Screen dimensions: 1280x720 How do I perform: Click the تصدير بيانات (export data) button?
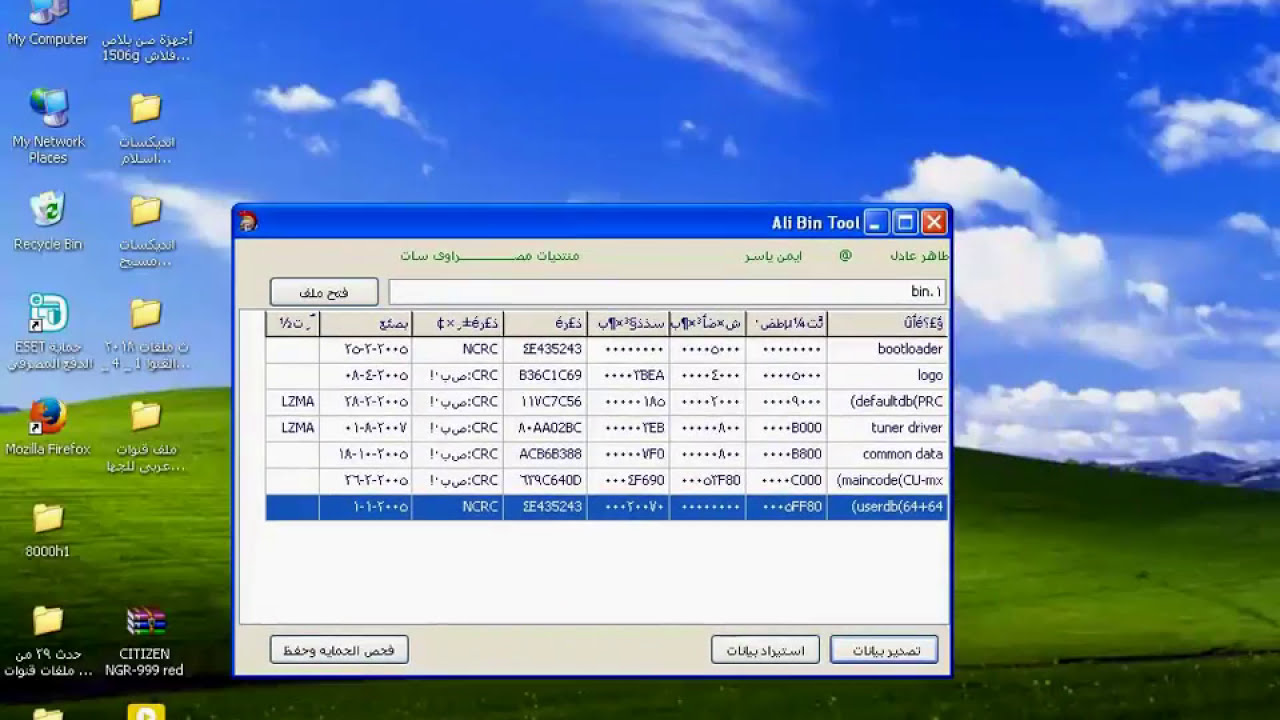click(884, 650)
